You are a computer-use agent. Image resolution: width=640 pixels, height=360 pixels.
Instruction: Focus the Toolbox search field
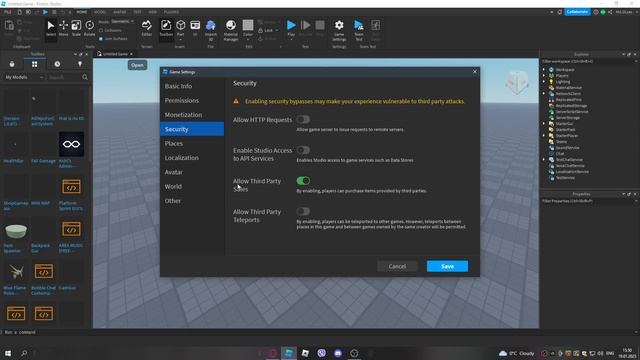point(64,77)
